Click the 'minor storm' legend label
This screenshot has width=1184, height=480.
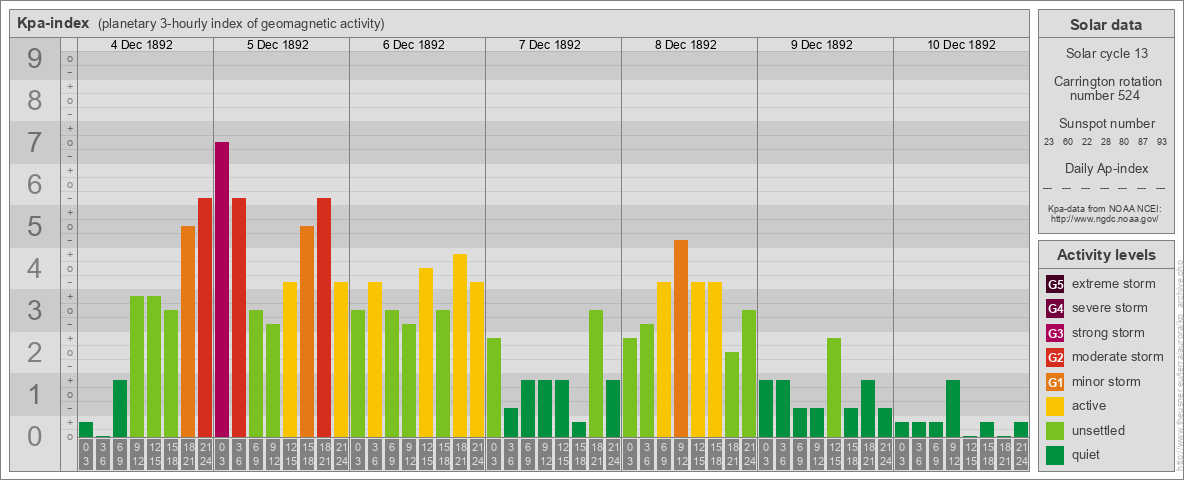click(1106, 381)
